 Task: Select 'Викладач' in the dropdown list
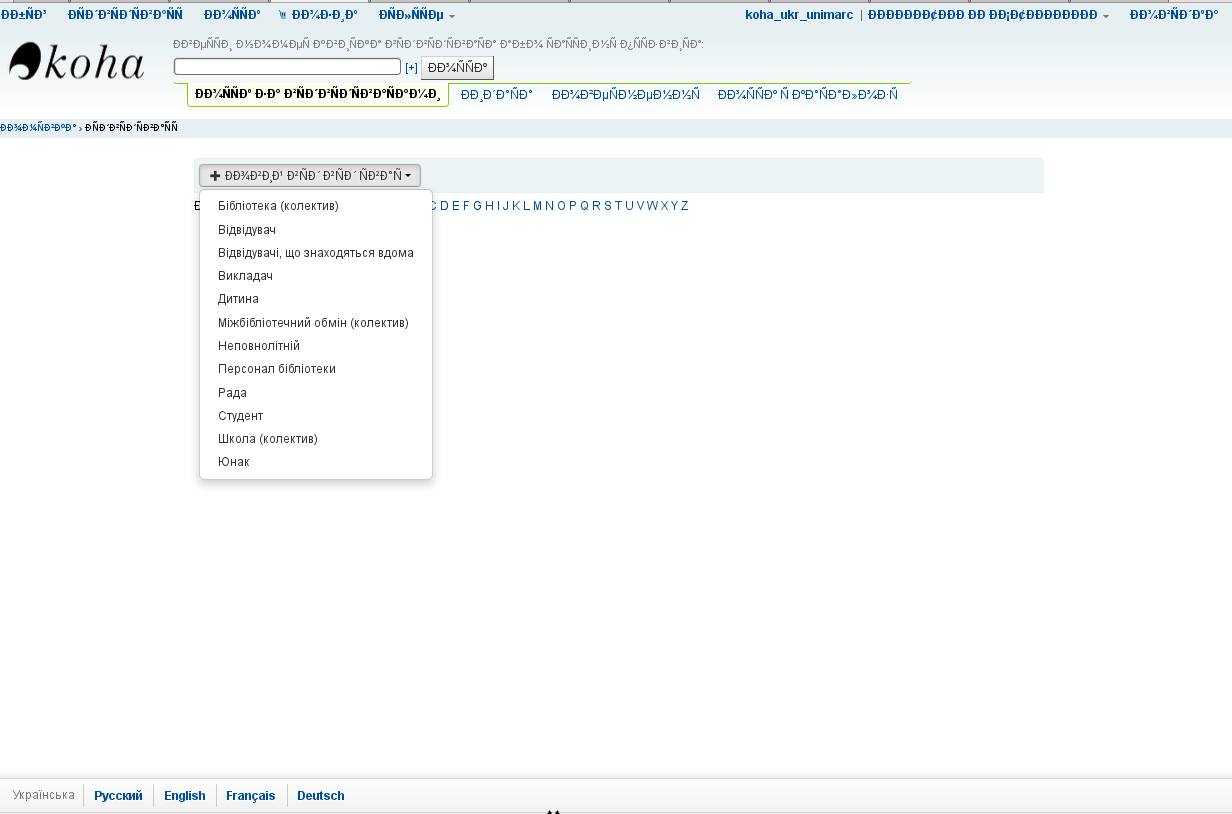pyautogui.click(x=245, y=276)
